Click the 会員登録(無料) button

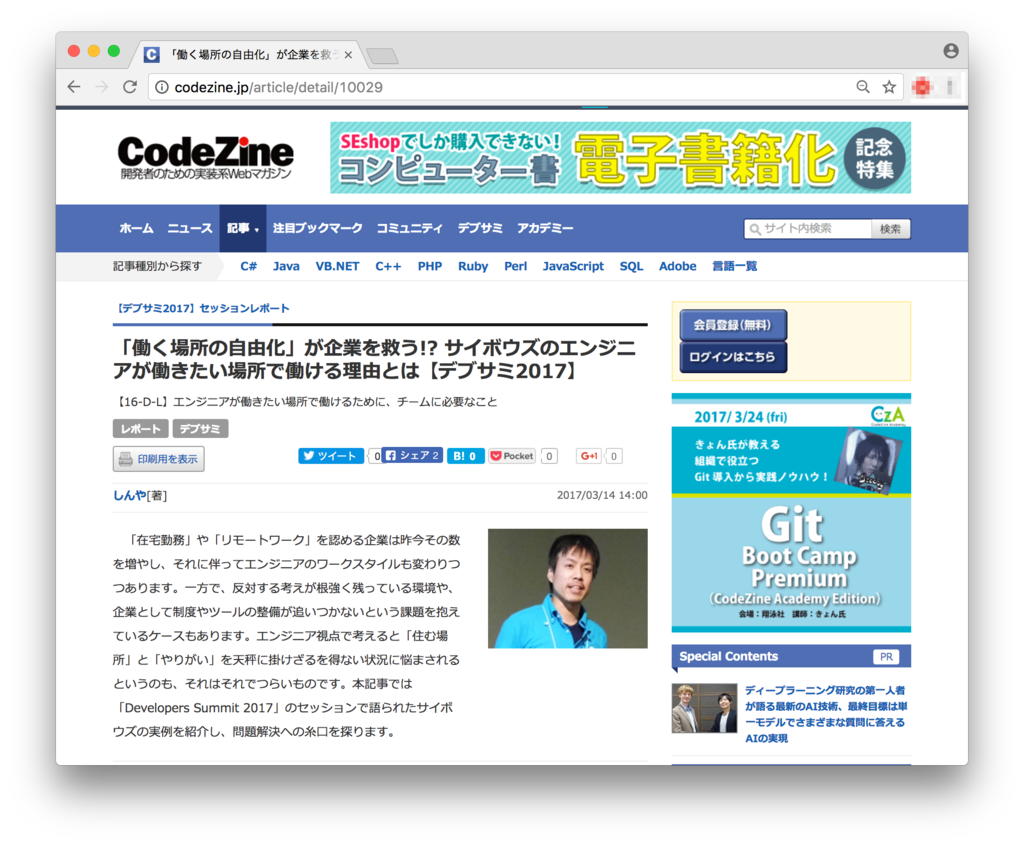pyautogui.click(x=733, y=325)
